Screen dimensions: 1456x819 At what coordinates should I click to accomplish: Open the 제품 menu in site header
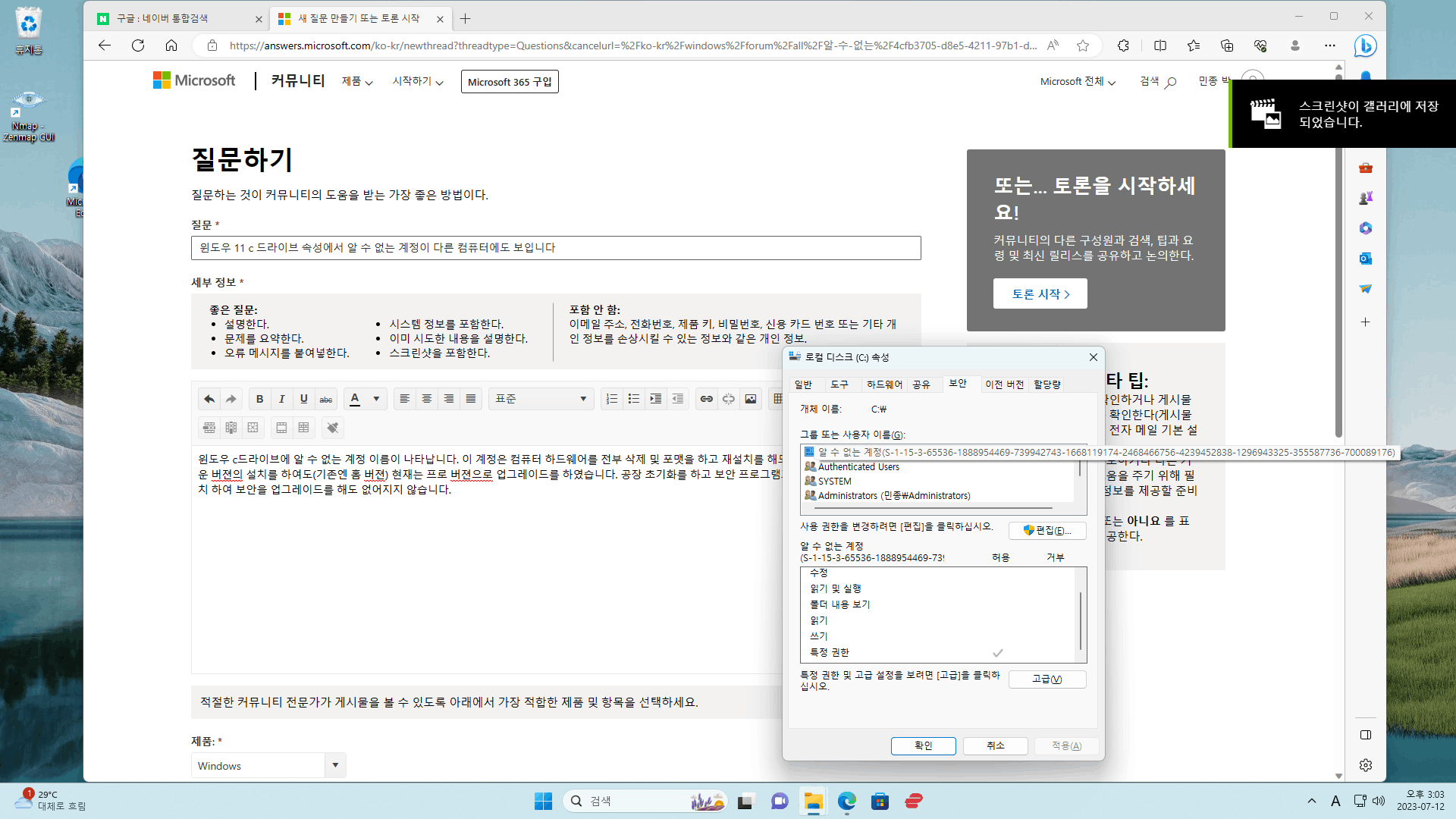coord(357,81)
